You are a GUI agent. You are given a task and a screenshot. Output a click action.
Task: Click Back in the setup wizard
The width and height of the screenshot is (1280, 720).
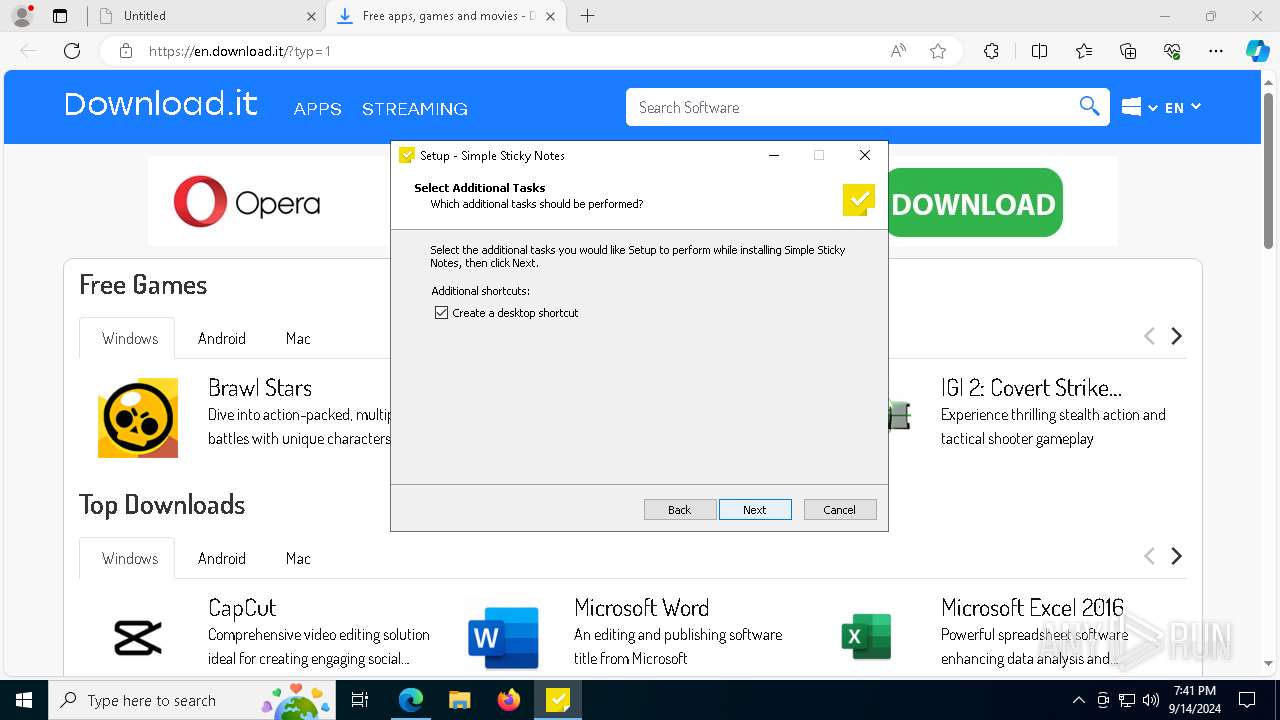680,509
